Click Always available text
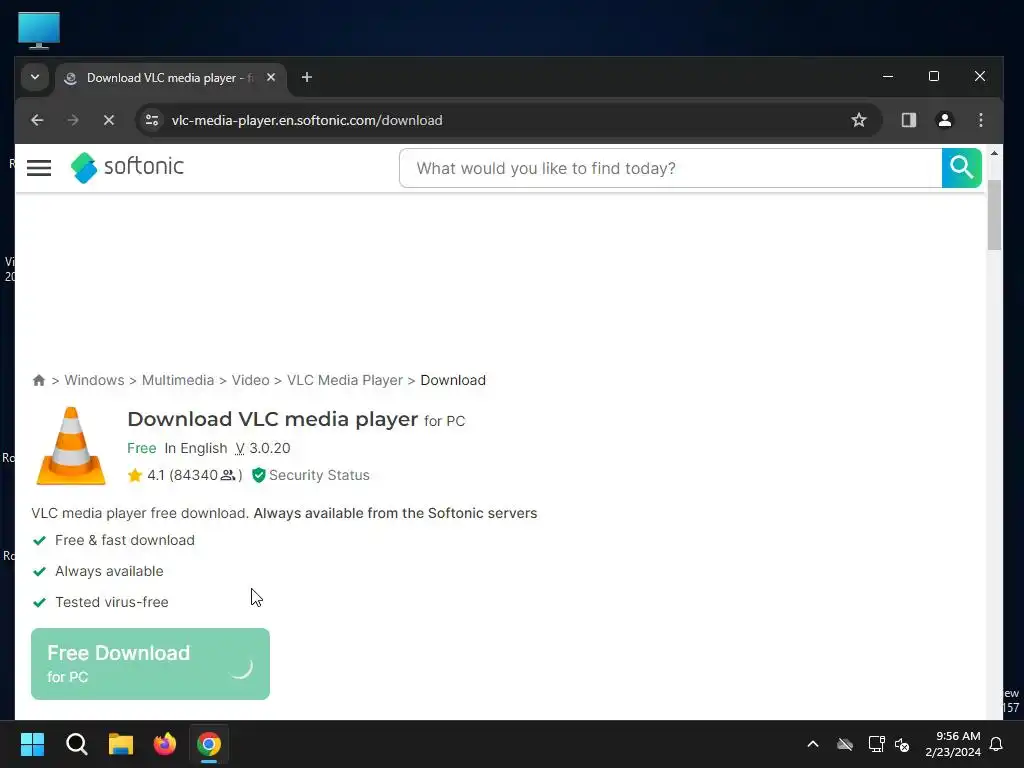The width and height of the screenshot is (1024, 768). [x=109, y=571]
